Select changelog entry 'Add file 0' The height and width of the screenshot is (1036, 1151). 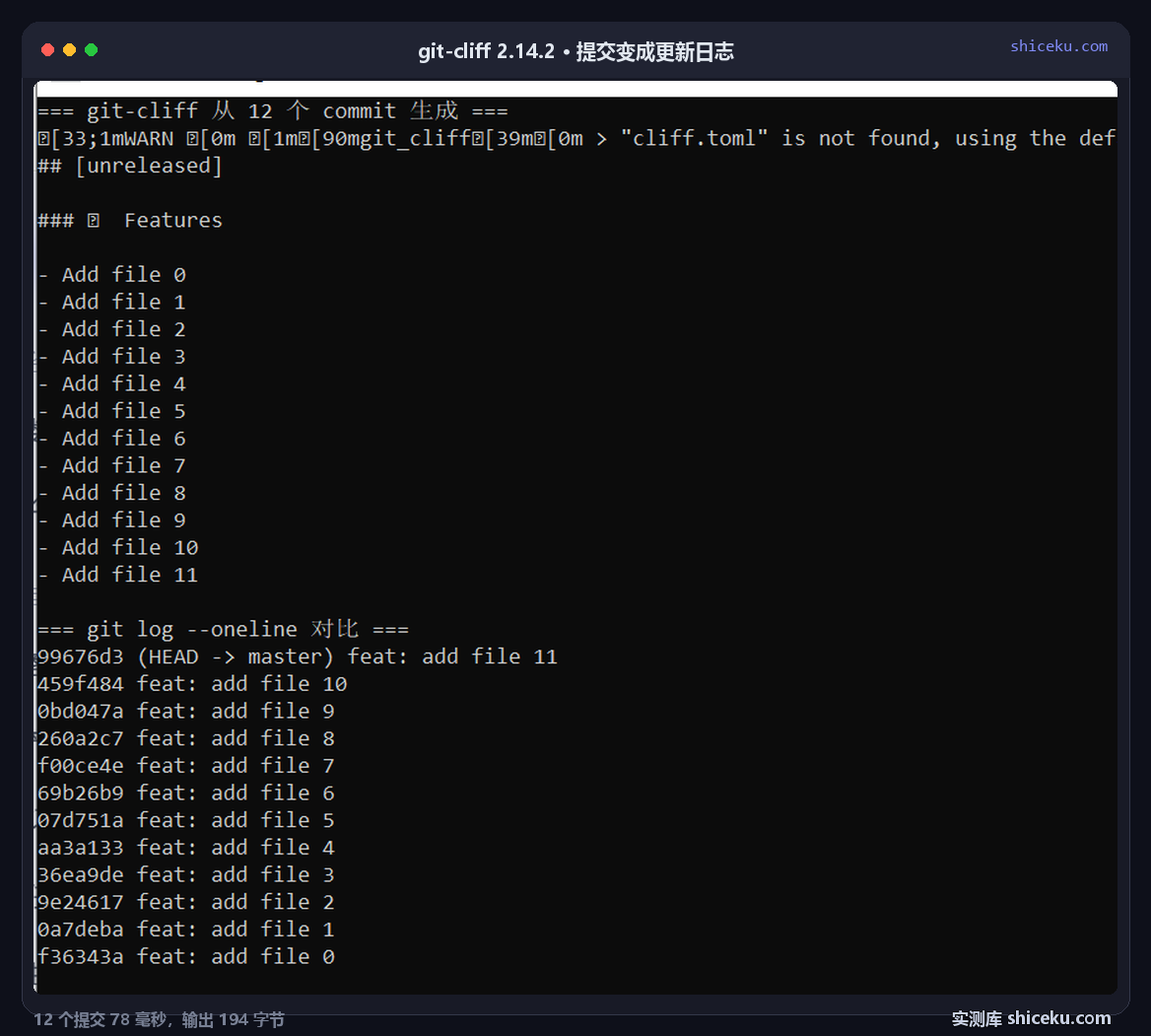[111, 275]
